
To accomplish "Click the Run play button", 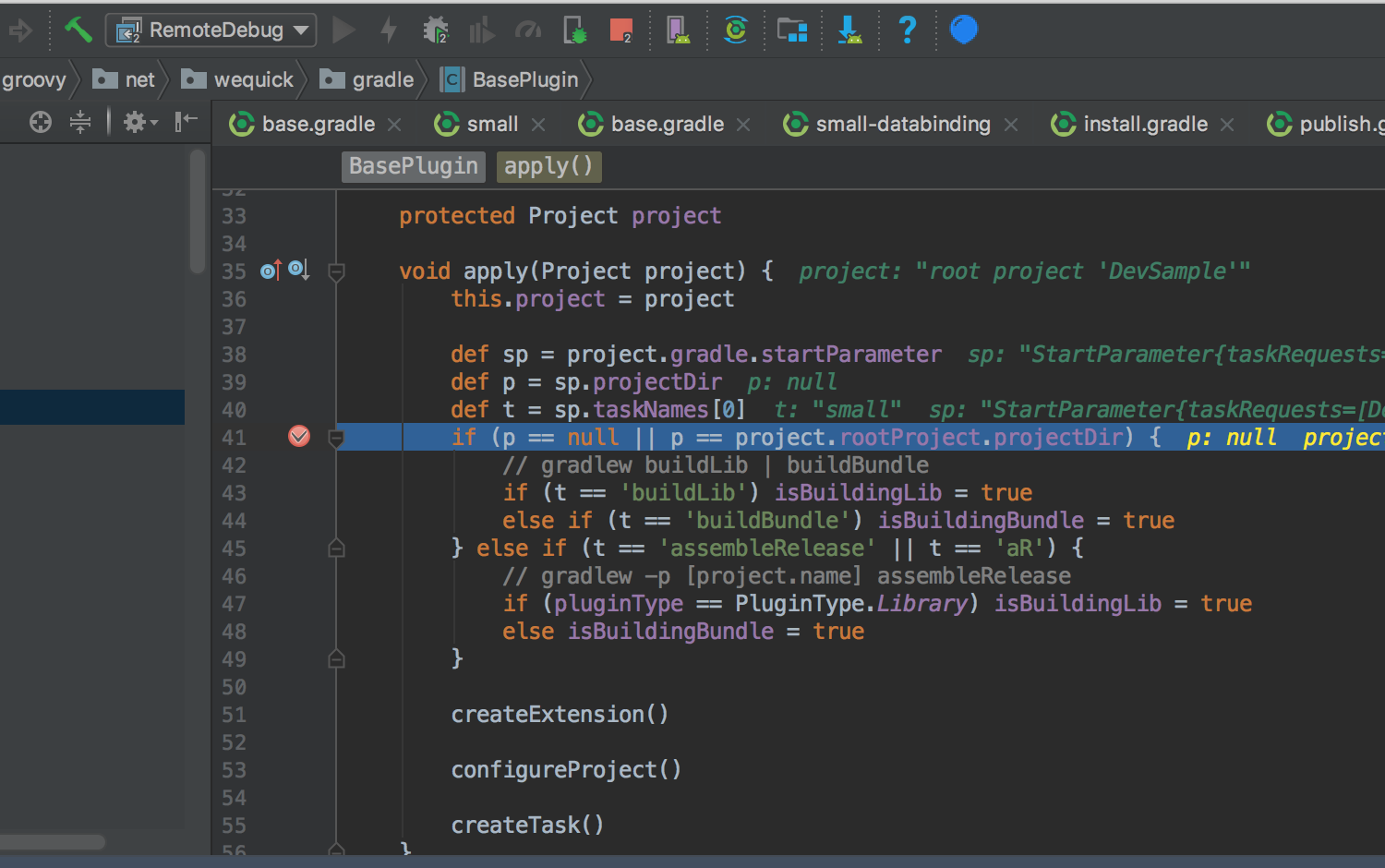I will tap(343, 30).
